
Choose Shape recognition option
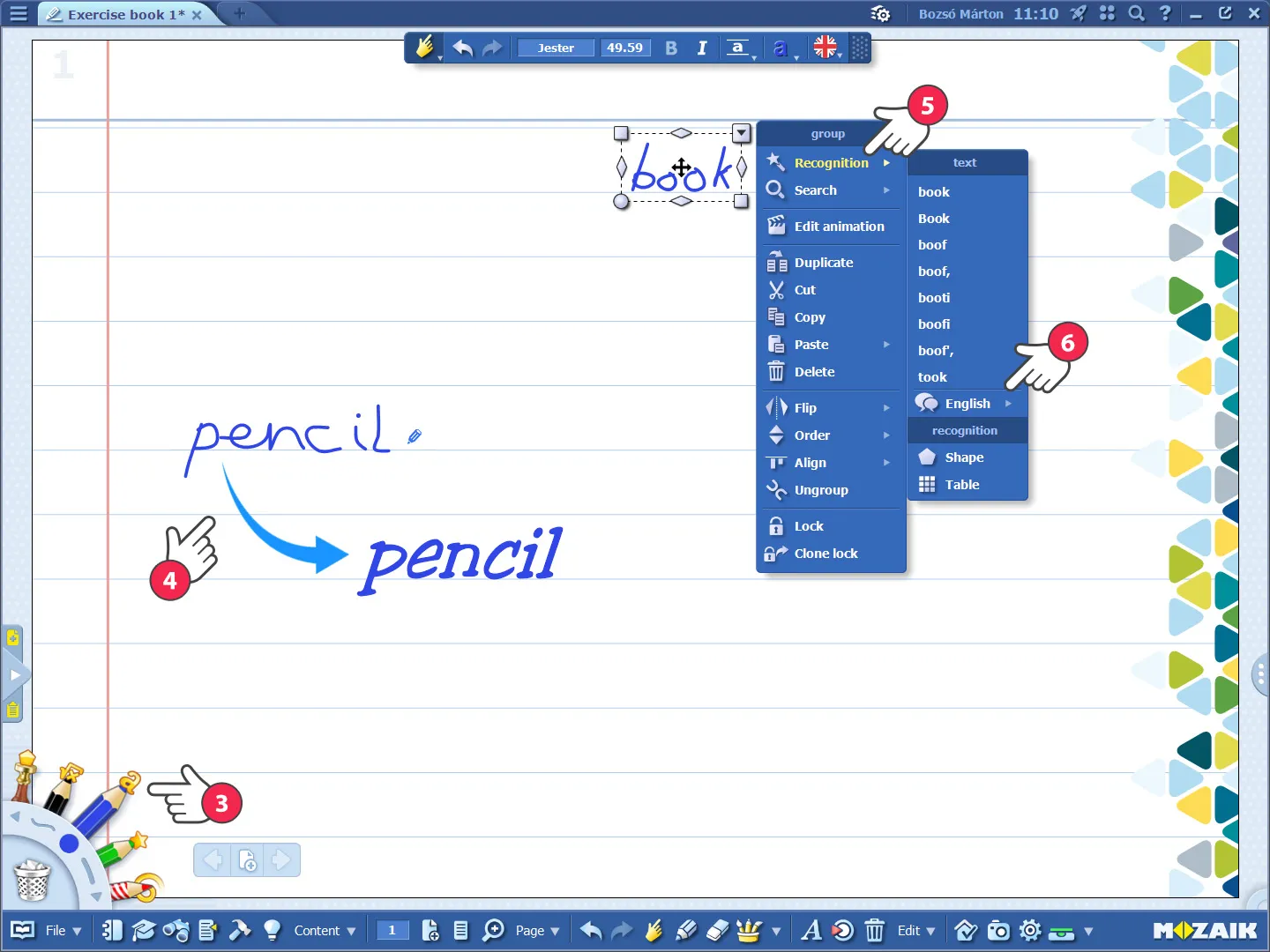(964, 457)
